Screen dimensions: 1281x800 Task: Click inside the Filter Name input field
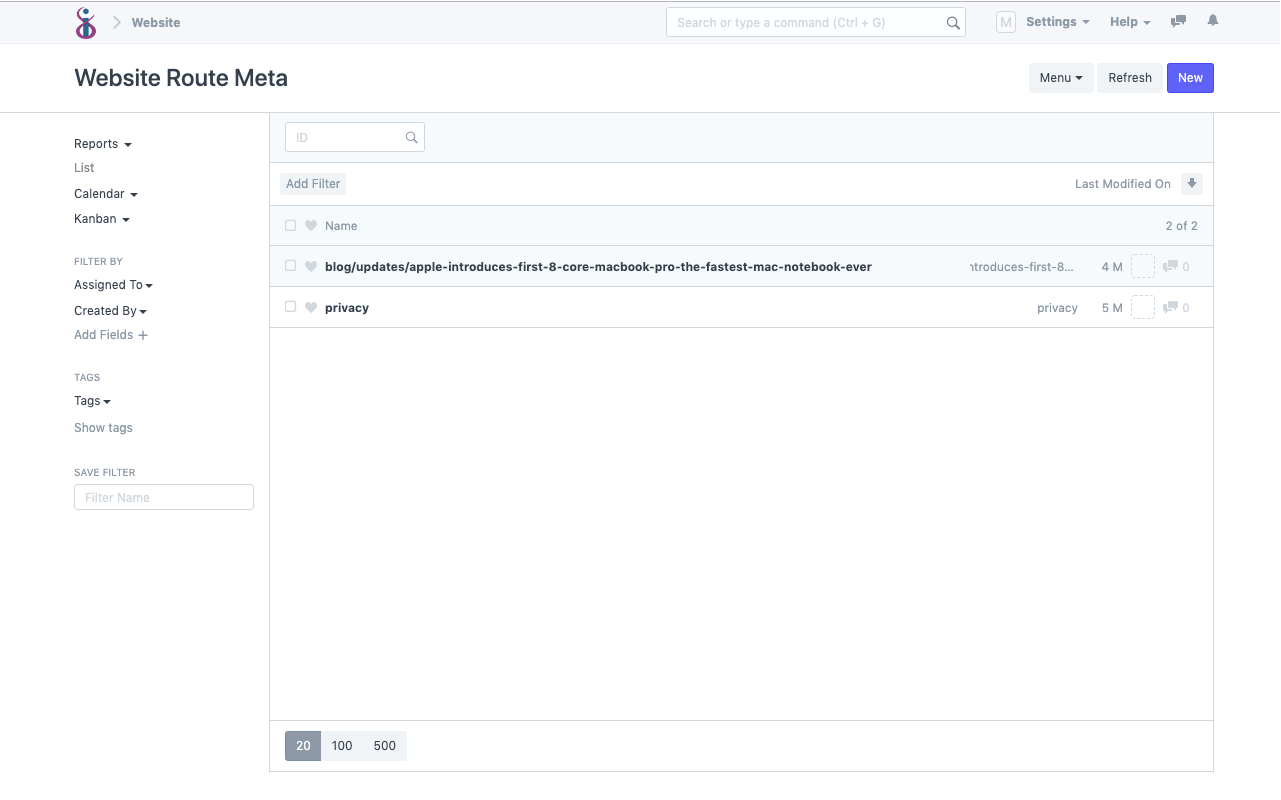[x=163, y=497]
